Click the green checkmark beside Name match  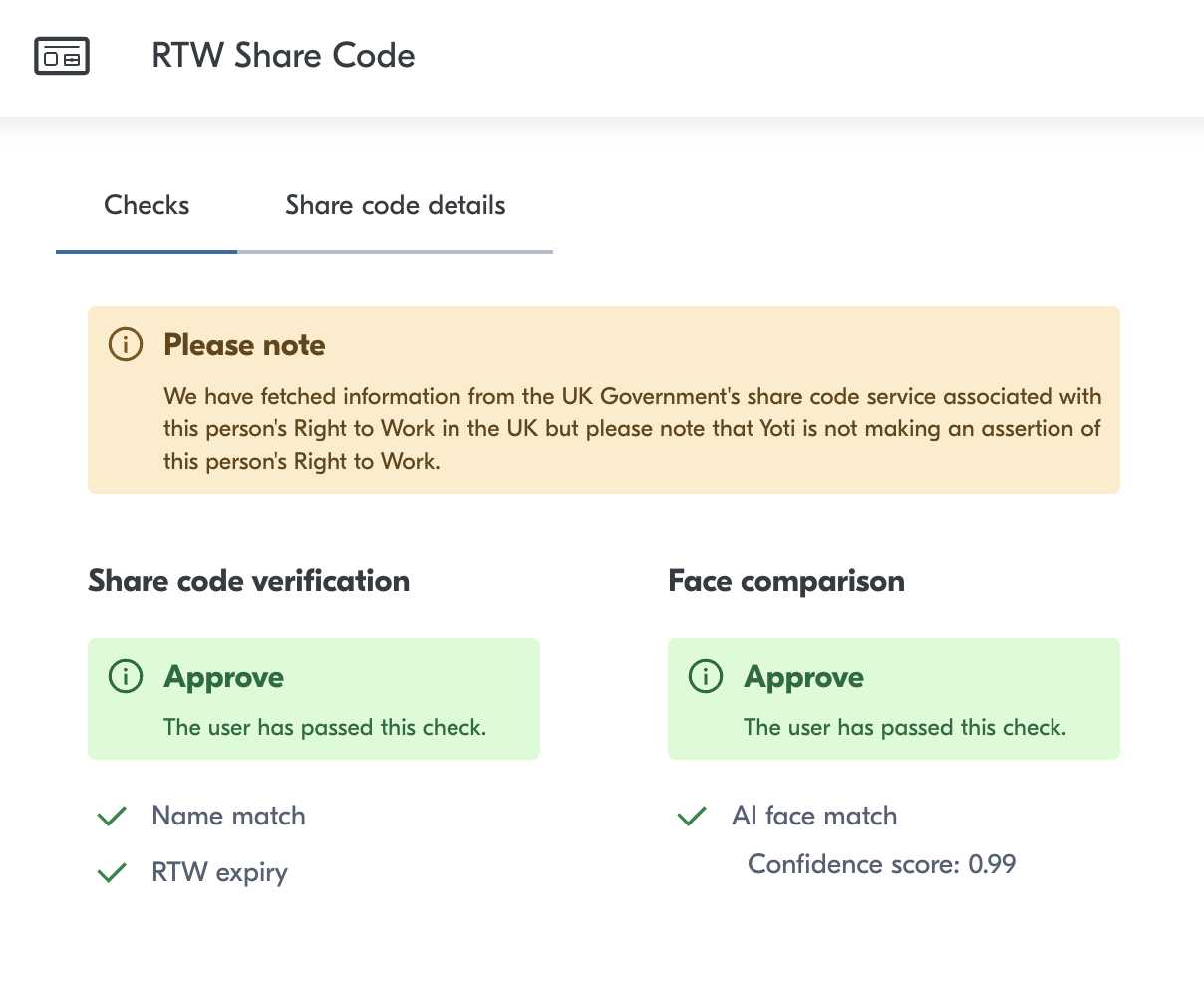112,817
